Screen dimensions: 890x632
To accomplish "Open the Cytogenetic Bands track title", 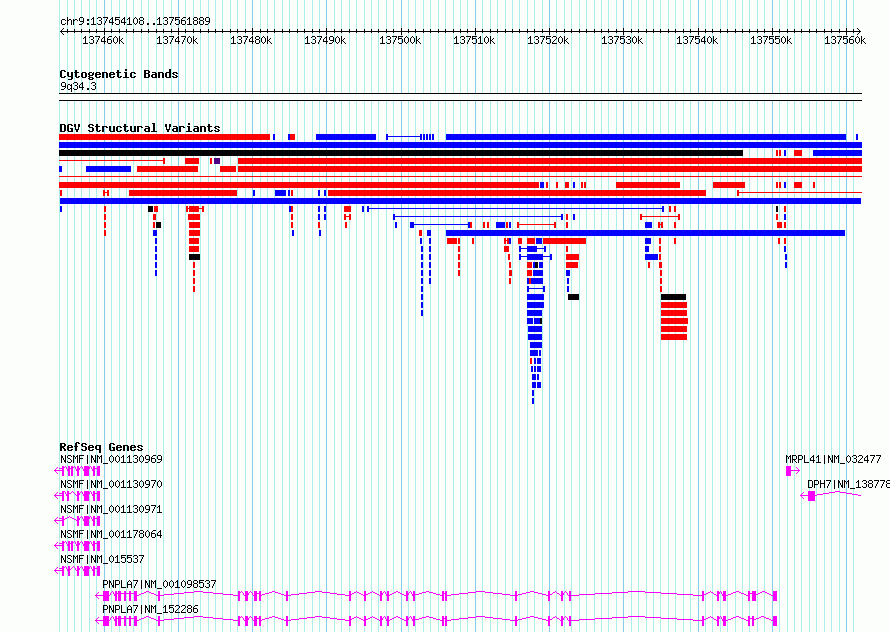I will point(119,74).
